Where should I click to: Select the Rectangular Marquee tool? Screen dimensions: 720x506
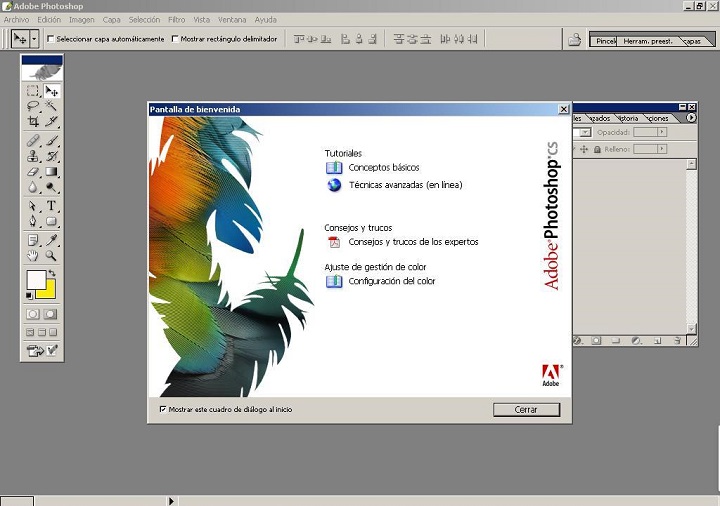tap(33, 91)
